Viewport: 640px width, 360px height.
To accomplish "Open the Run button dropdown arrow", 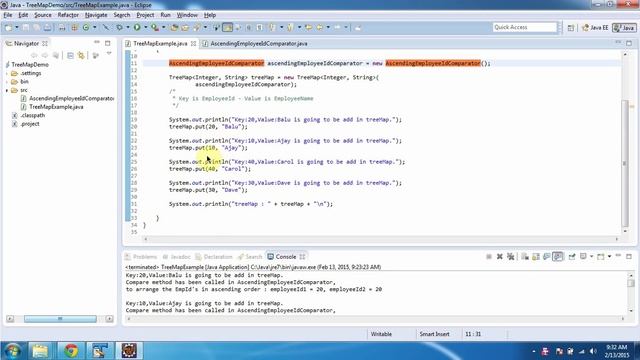I will tap(146, 27).
